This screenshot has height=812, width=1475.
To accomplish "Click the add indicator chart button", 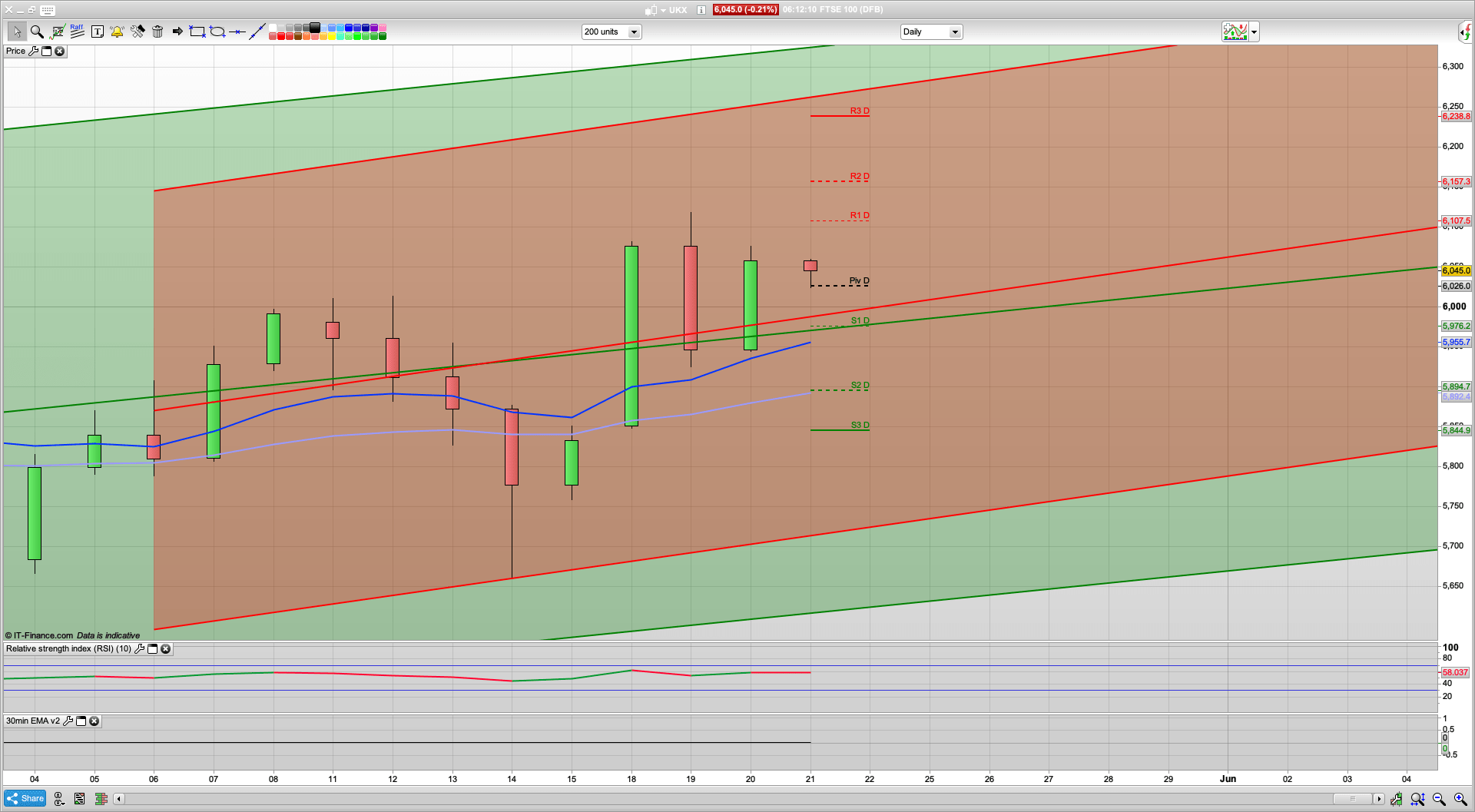I will [x=1235, y=32].
